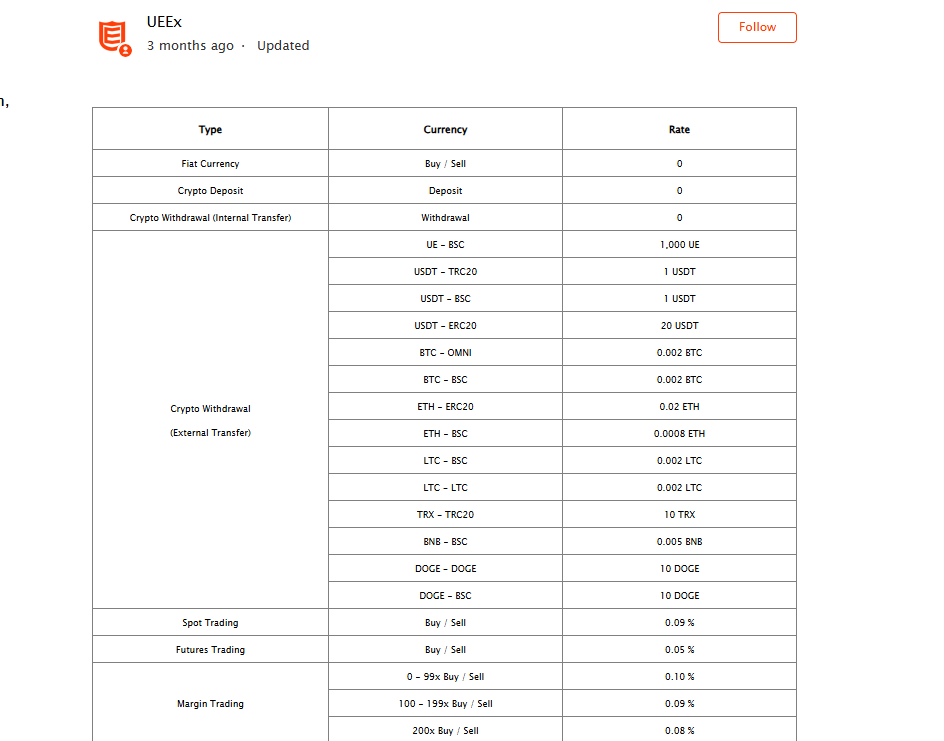Click the '3 months ago' timestamp
Viewport: 944px width, 741px height.
[190, 46]
